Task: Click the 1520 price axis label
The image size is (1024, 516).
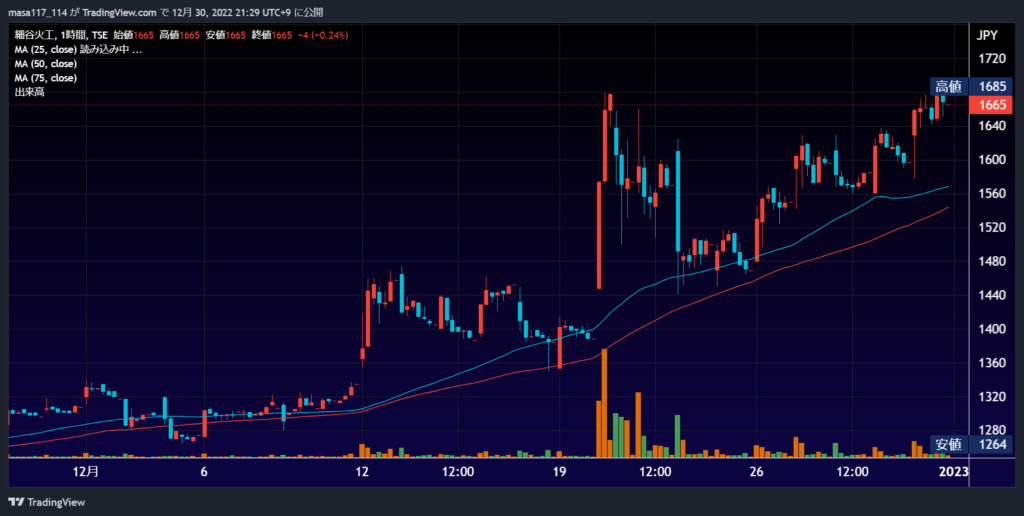Action: pyautogui.click(x=992, y=228)
